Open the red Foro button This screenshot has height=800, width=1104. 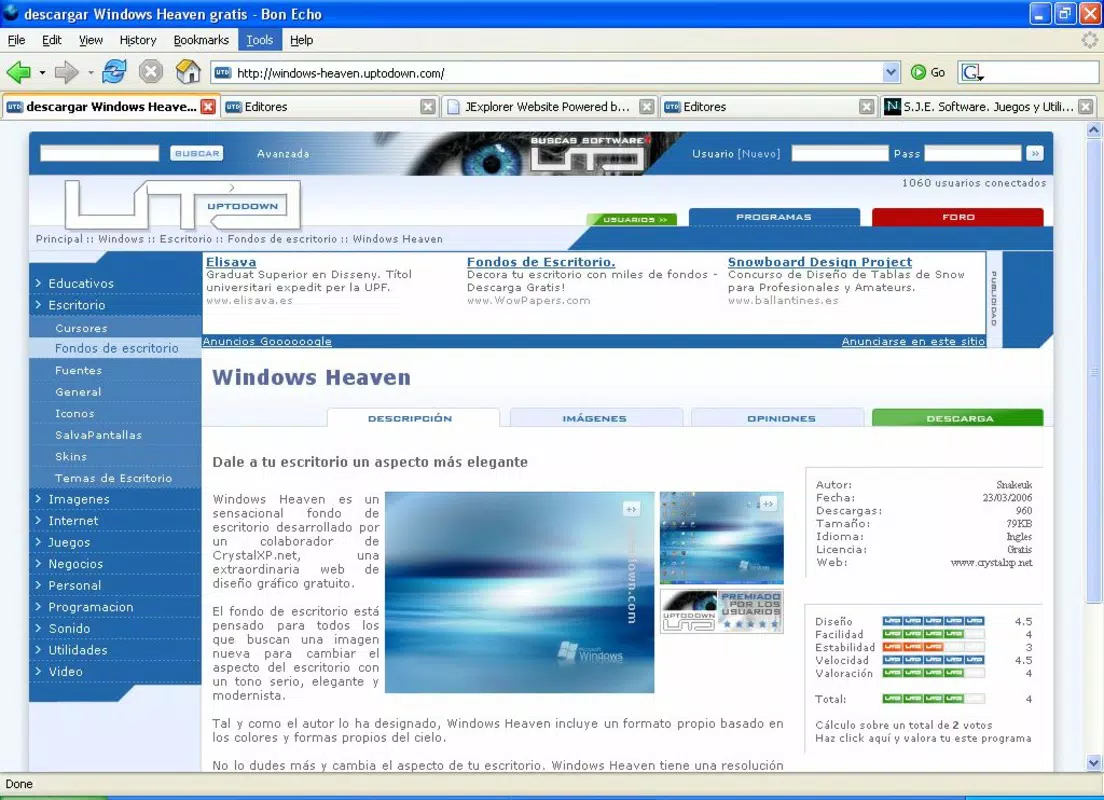point(958,217)
